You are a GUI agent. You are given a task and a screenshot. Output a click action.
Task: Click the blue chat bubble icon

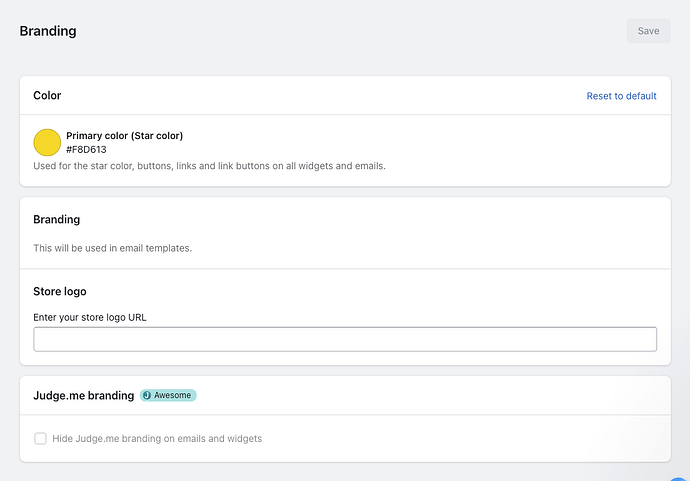pos(680,478)
